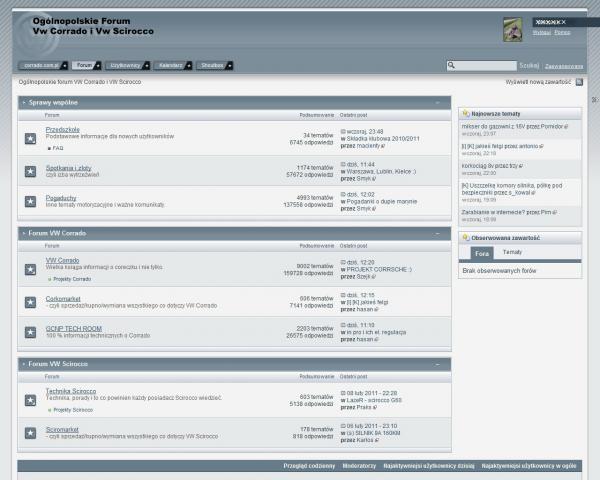Open the Forum menu item

[x=85, y=65]
